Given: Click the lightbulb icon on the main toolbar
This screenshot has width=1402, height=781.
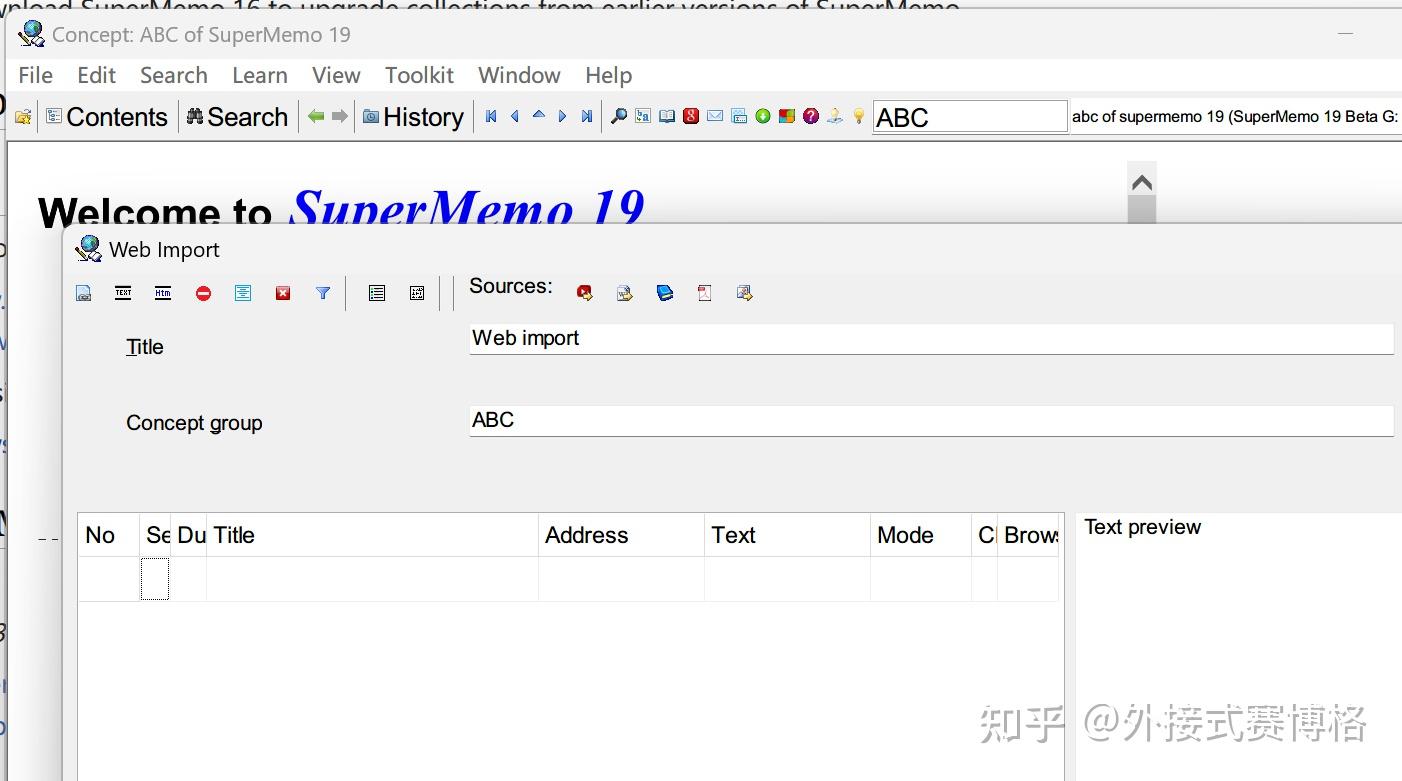Looking at the screenshot, I should tap(859, 116).
